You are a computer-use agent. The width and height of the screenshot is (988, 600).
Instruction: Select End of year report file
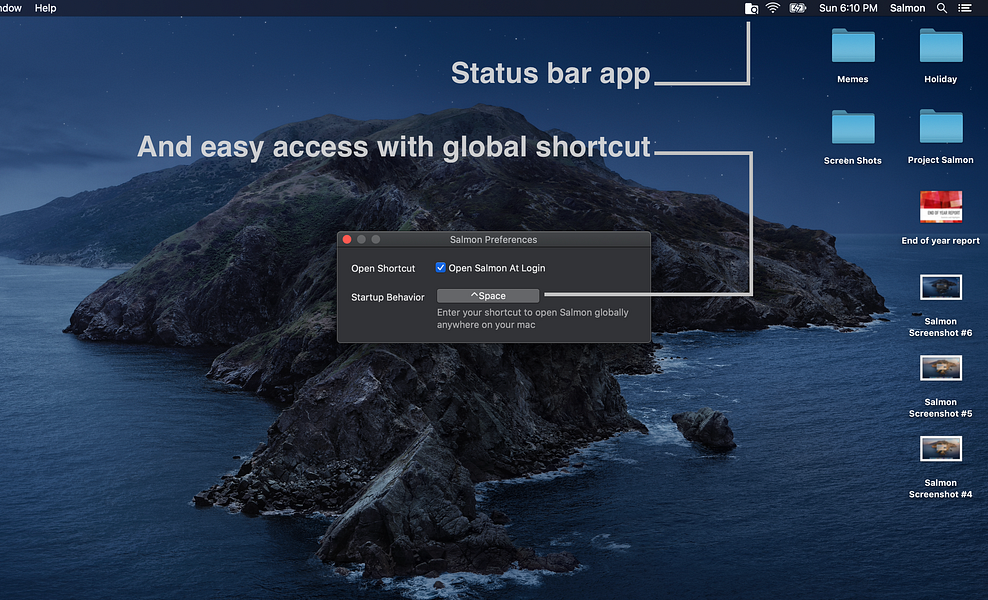point(941,207)
